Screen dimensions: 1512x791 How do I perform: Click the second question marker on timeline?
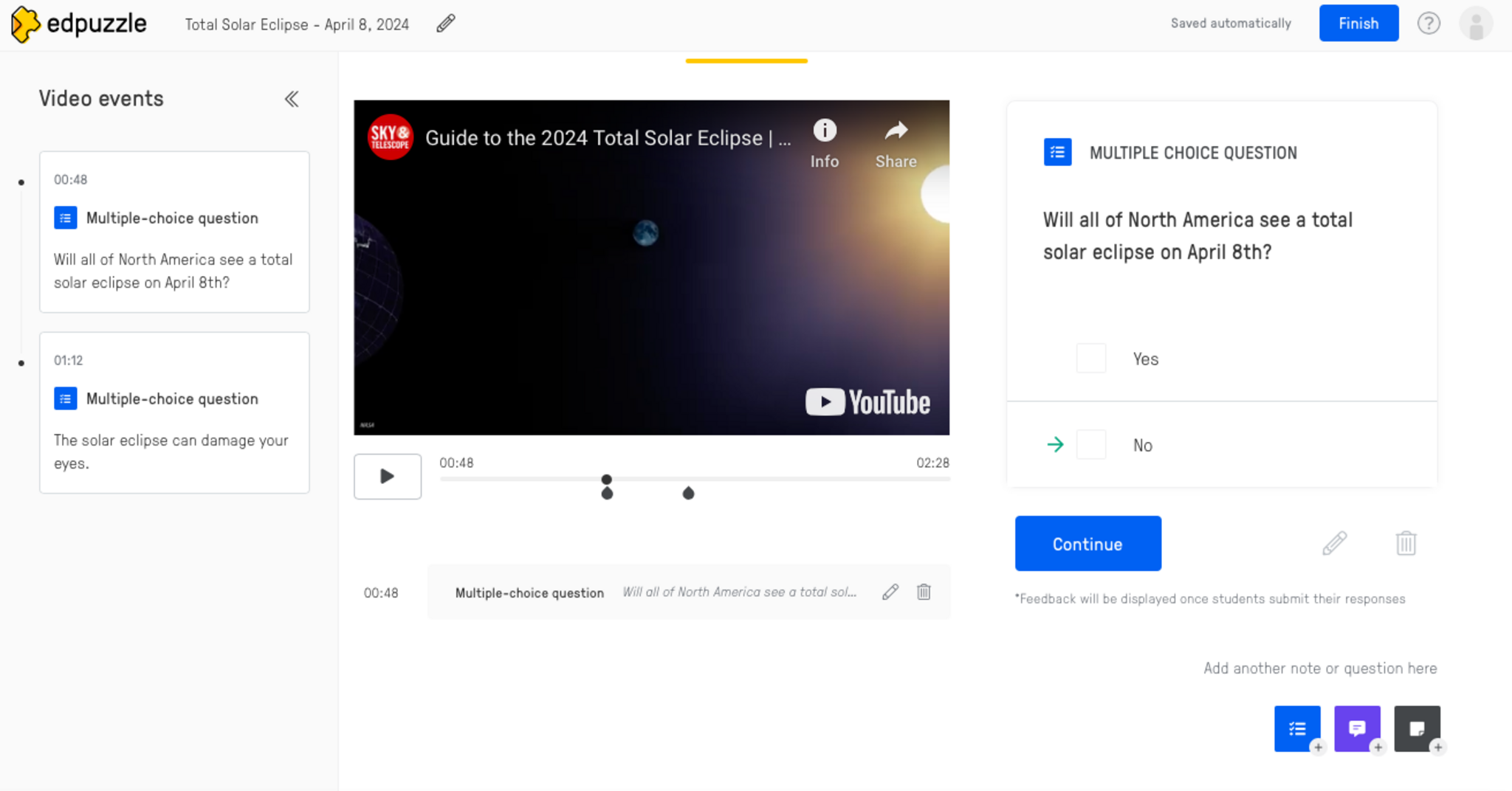pyautogui.click(x=688, y=493)
